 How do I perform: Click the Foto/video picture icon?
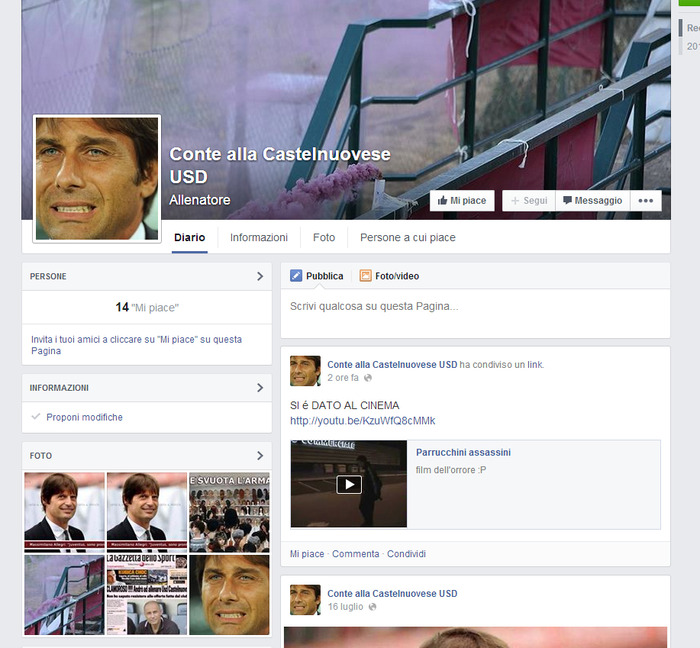click(x=365, y=276)
